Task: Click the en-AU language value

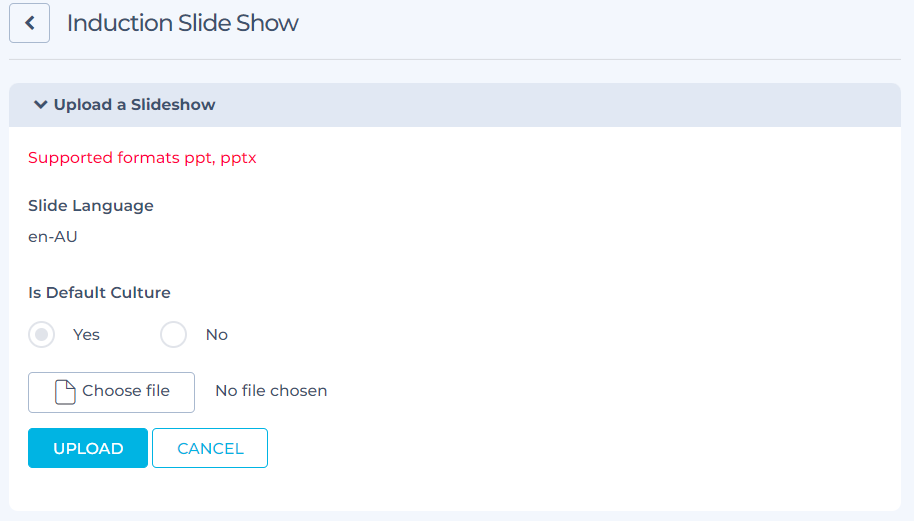Action: click(52, 237)
